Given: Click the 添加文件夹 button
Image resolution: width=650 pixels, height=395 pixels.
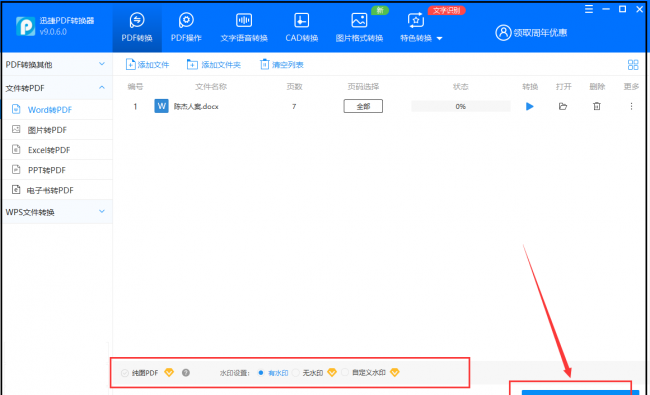Looking at the screenshot, I should 213,65.
